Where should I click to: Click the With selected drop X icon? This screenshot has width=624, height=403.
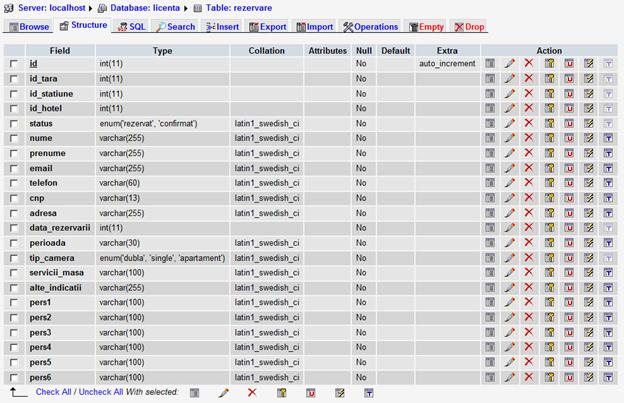252,393
